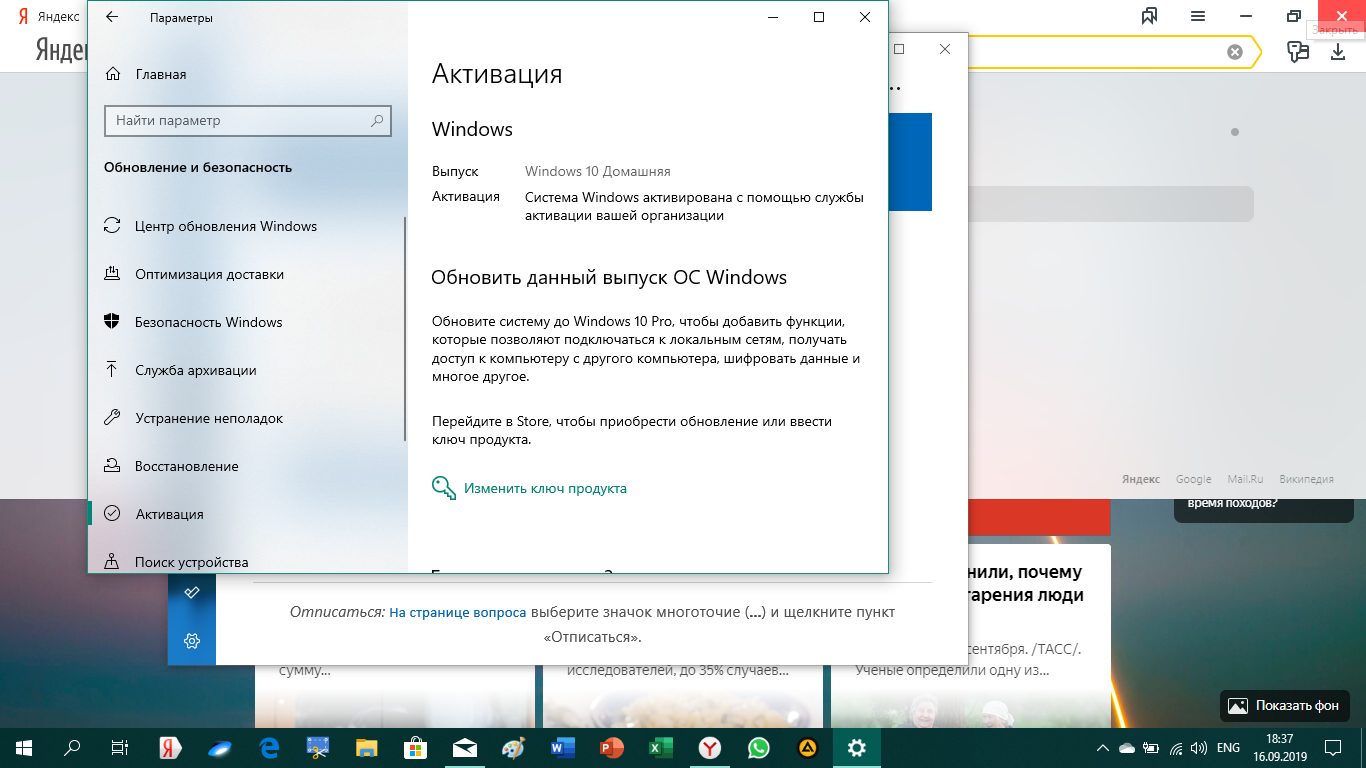1366x768 pixels.
Task: Open Безопасность Windows section
Action: pyautogui.click(x=247, y=322)
